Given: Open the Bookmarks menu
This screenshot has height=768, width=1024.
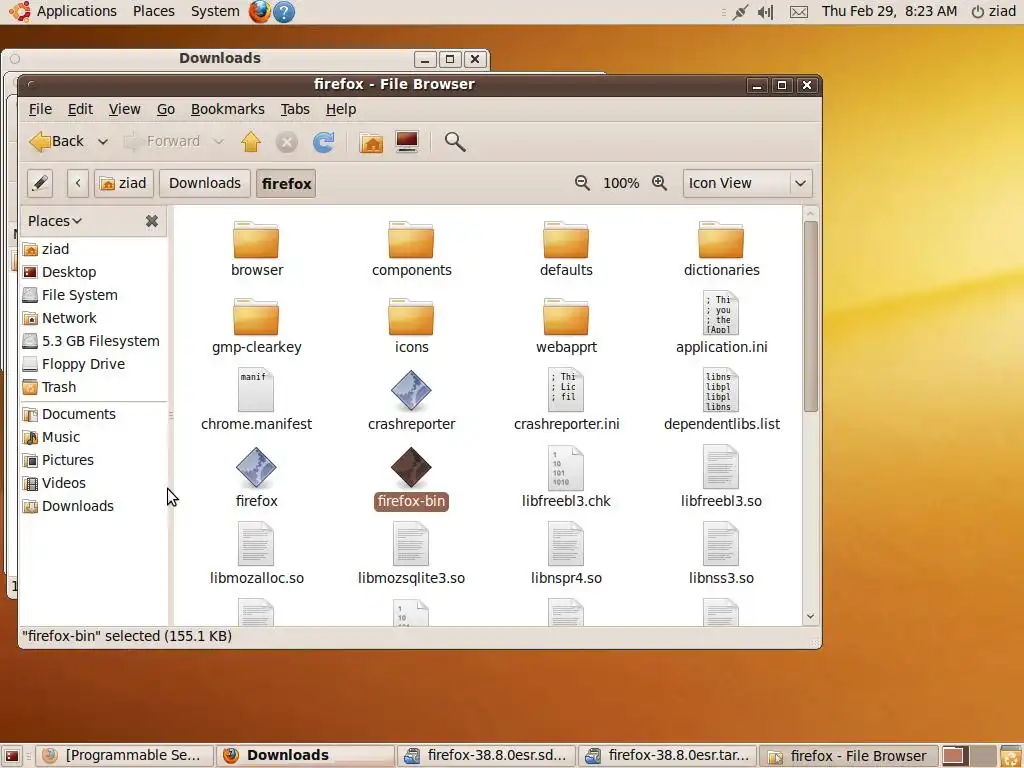Looking at the screenshot, I should pos(227,109).
